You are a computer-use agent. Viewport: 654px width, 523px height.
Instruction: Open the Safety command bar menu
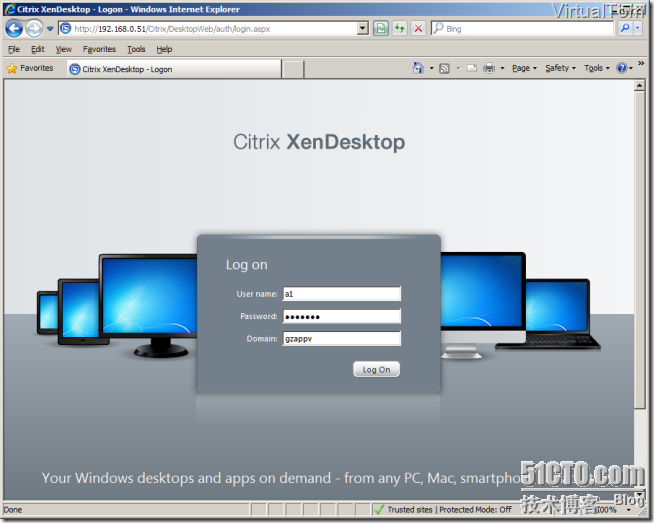pos(560,68)
